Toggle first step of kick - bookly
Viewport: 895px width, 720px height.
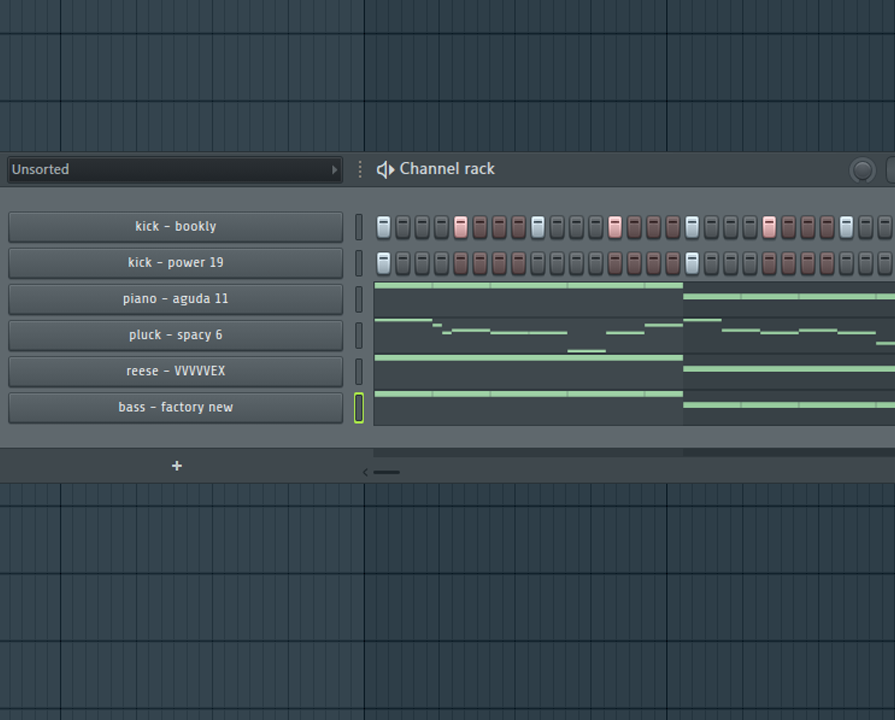click(383, 227)
